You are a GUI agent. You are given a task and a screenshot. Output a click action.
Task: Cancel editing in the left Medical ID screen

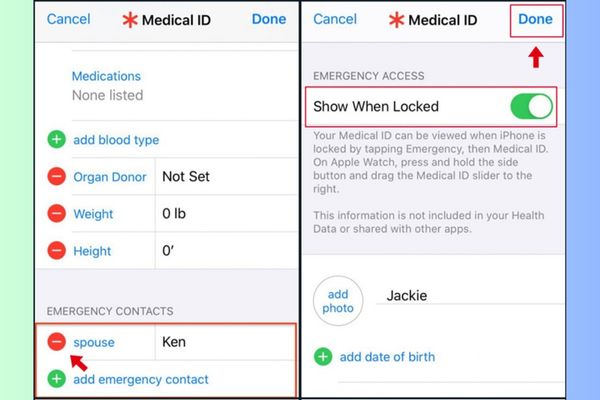point(68,19)
